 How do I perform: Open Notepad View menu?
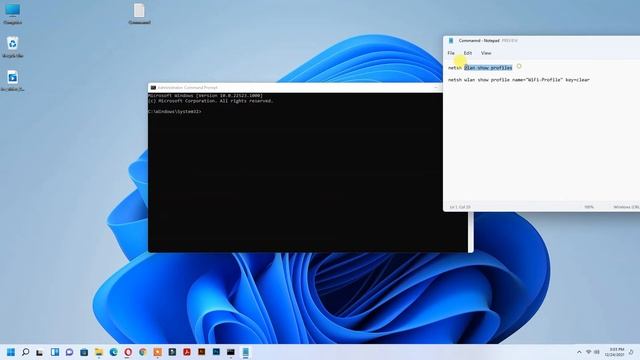[x=486, y=53]
